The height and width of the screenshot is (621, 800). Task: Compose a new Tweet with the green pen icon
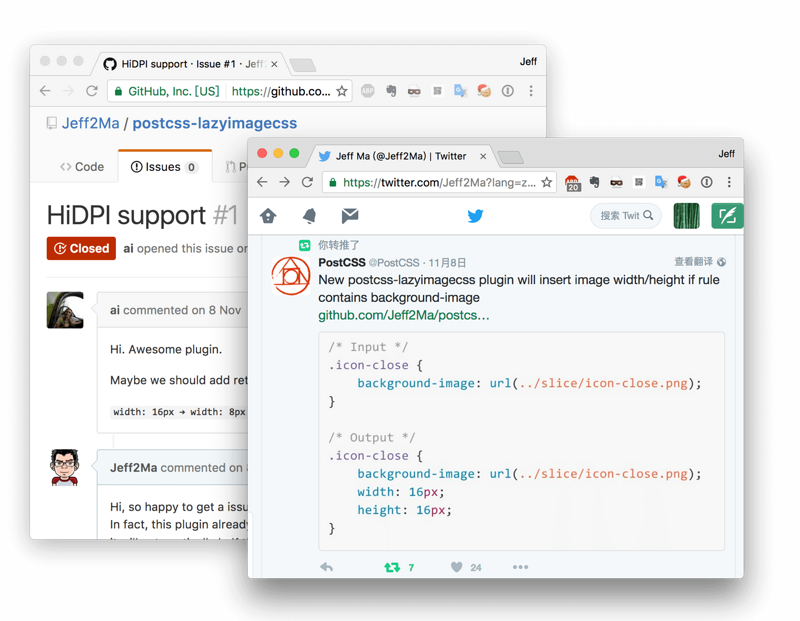pyautogui.click(x=727, y=215)
